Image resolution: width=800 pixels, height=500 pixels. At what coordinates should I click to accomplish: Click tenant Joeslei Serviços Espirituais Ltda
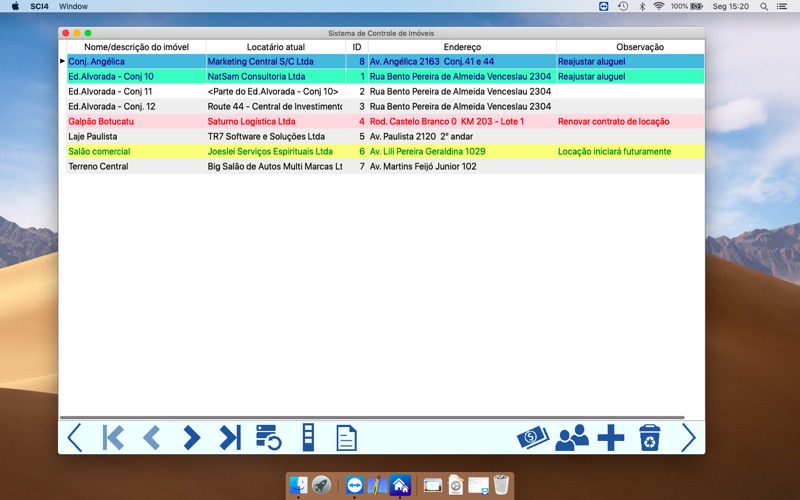tap(270, 151)
